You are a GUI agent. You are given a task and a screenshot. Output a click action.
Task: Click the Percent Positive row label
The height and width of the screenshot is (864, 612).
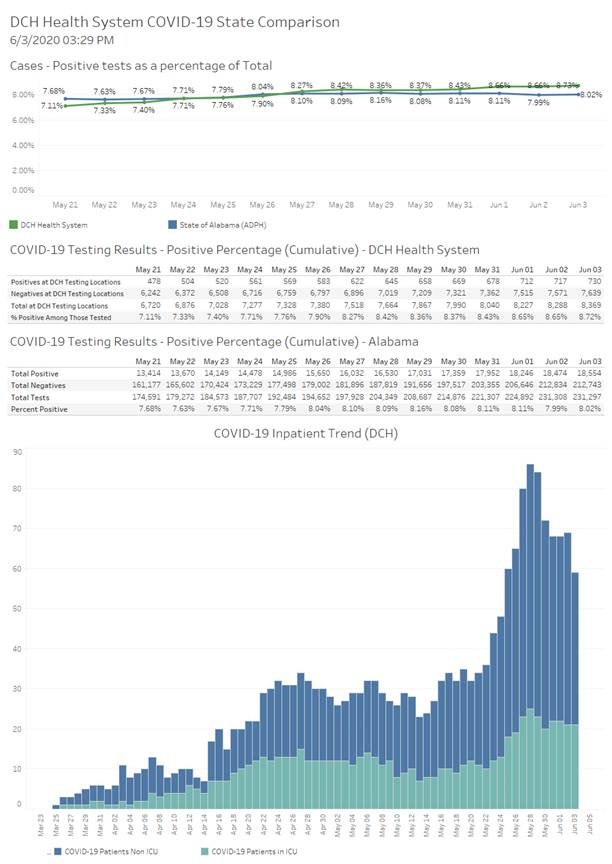pos(39,409)
